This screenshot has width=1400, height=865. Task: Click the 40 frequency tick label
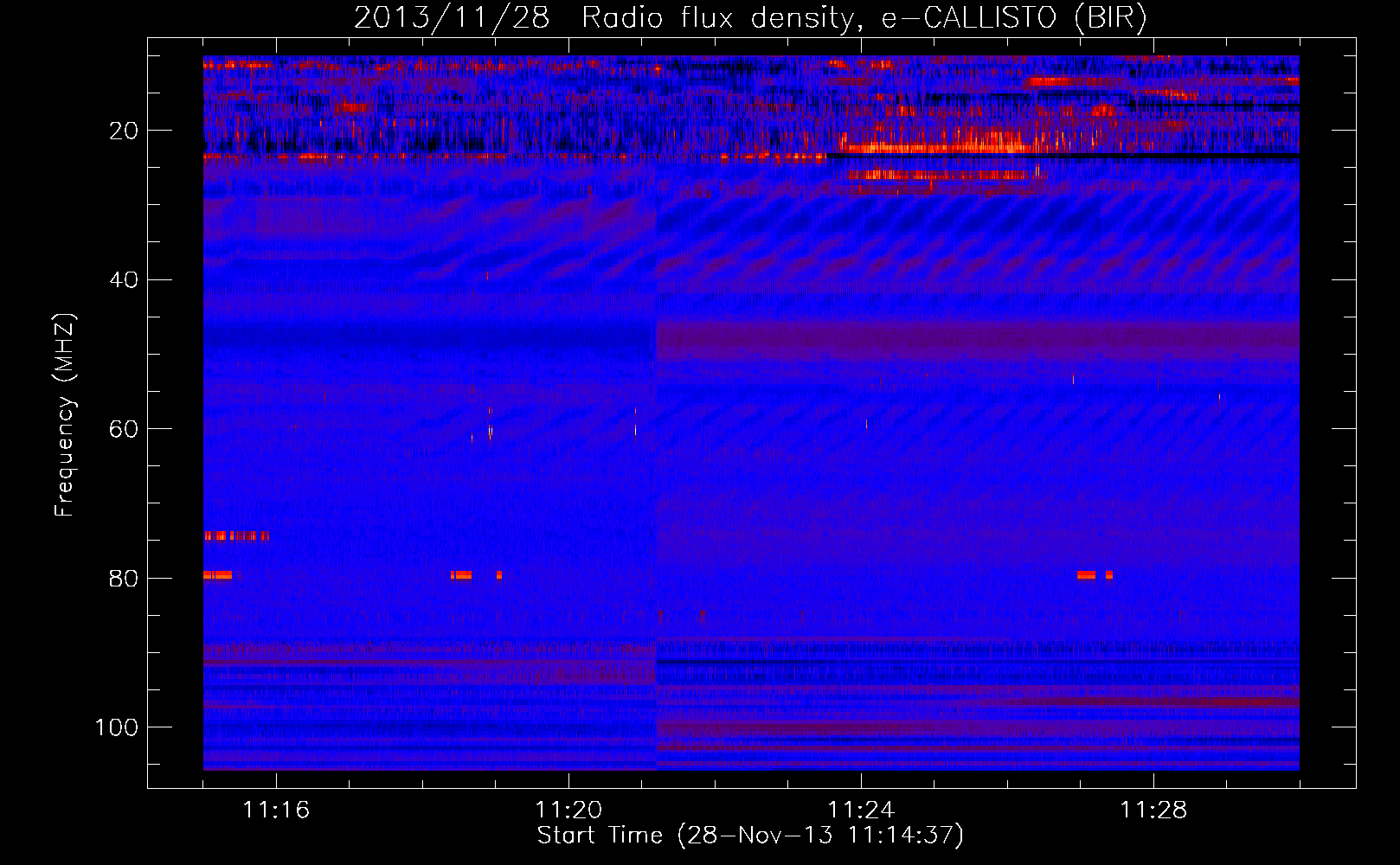pyautogui.click(x=125, y=280)
